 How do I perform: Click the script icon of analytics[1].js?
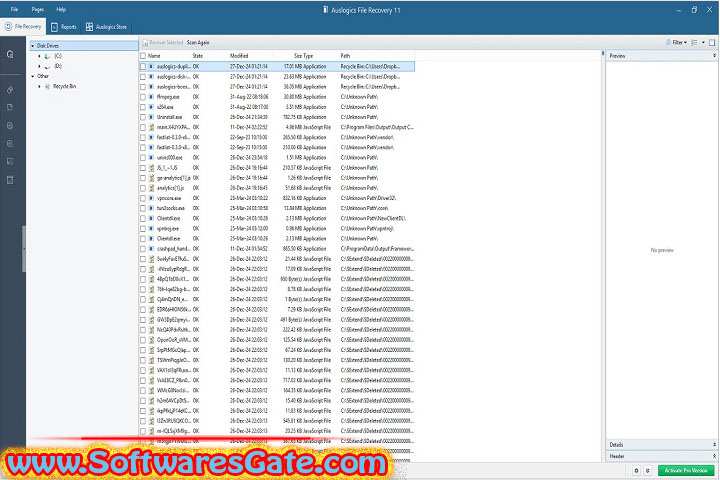coord(151,188)
